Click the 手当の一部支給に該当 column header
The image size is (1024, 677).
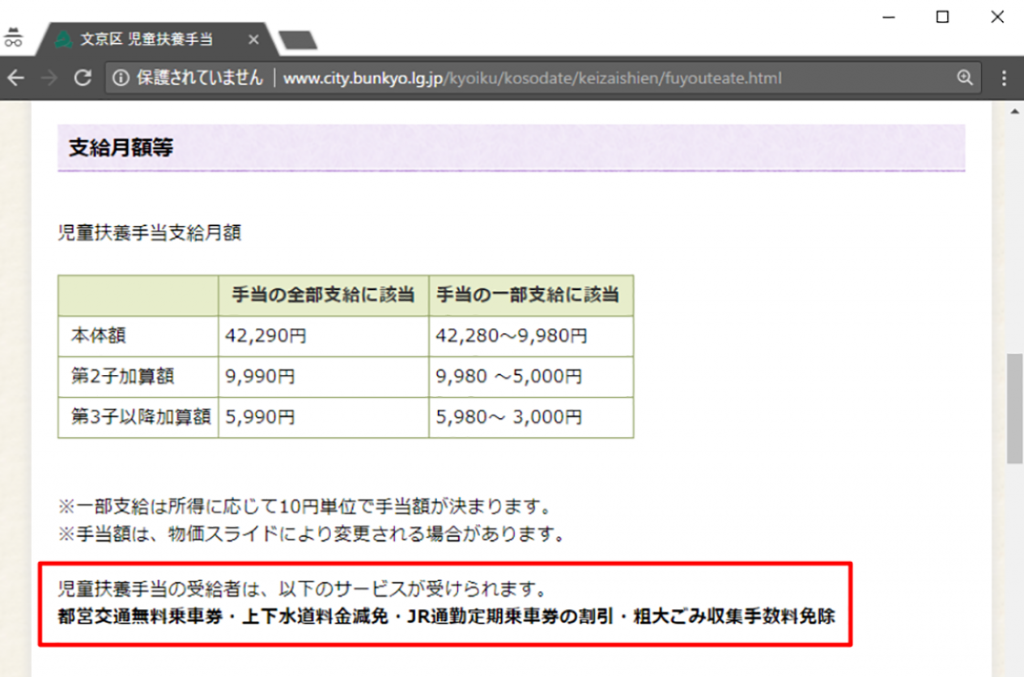[x=528, y=295]
